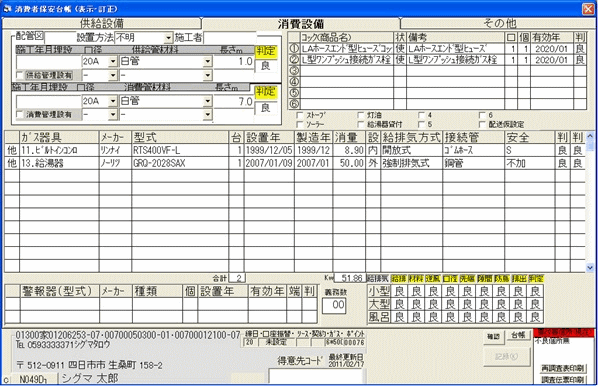
Task: Enable 配送仮設定 checkbox
Action: point(482,124)
